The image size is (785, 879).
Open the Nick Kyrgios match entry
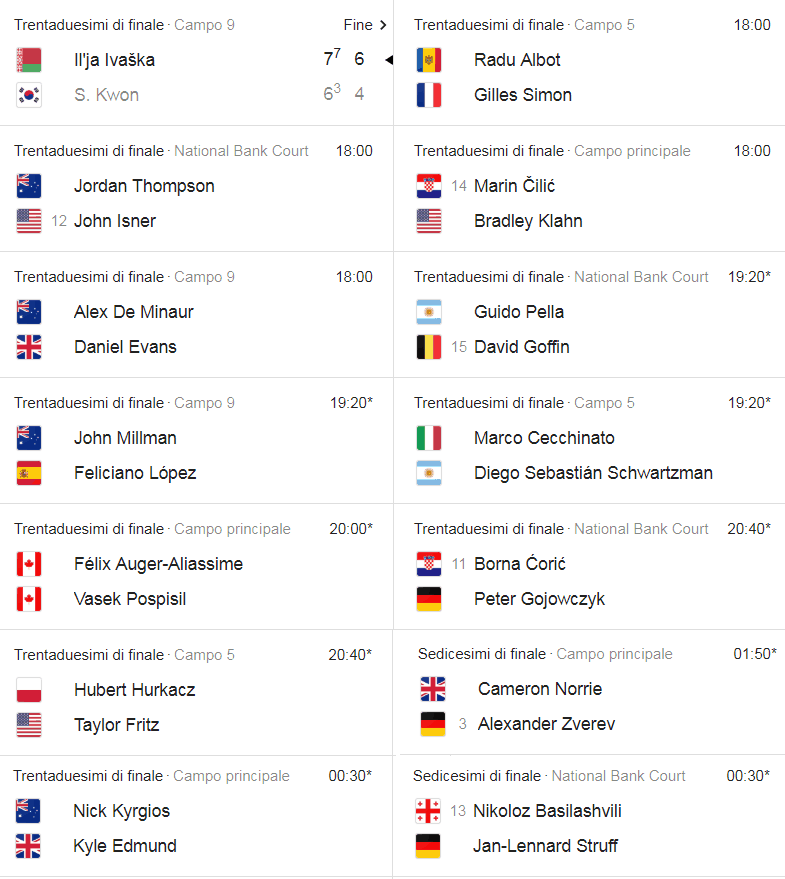[x=196, y=816]
